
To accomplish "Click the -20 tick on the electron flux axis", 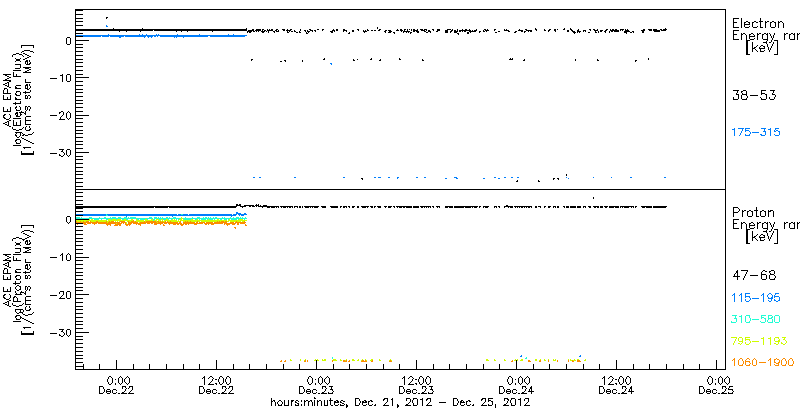I will pos(62,115).
